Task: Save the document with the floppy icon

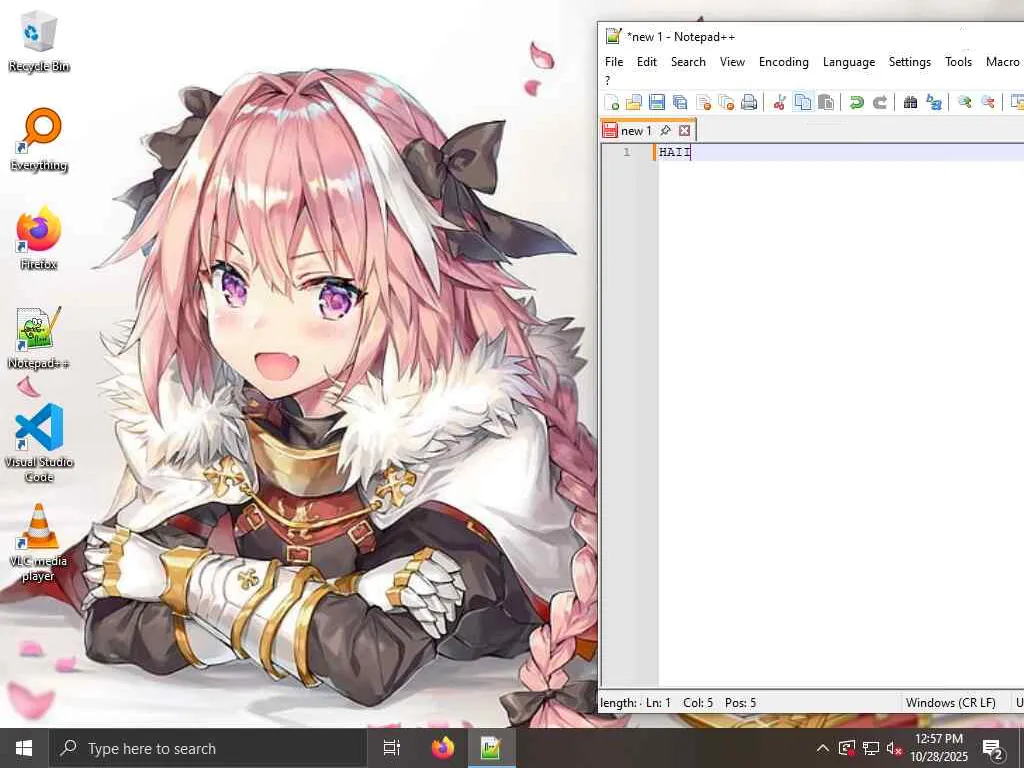Action: (x=656, y=102)
